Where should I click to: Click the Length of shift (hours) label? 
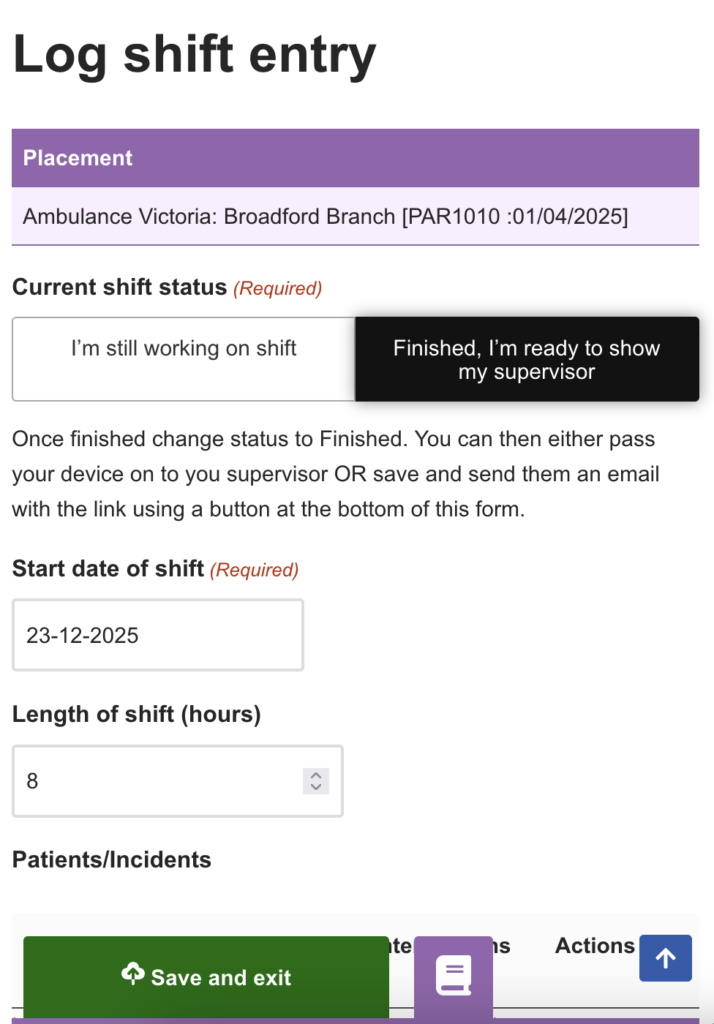coord(136,714)
